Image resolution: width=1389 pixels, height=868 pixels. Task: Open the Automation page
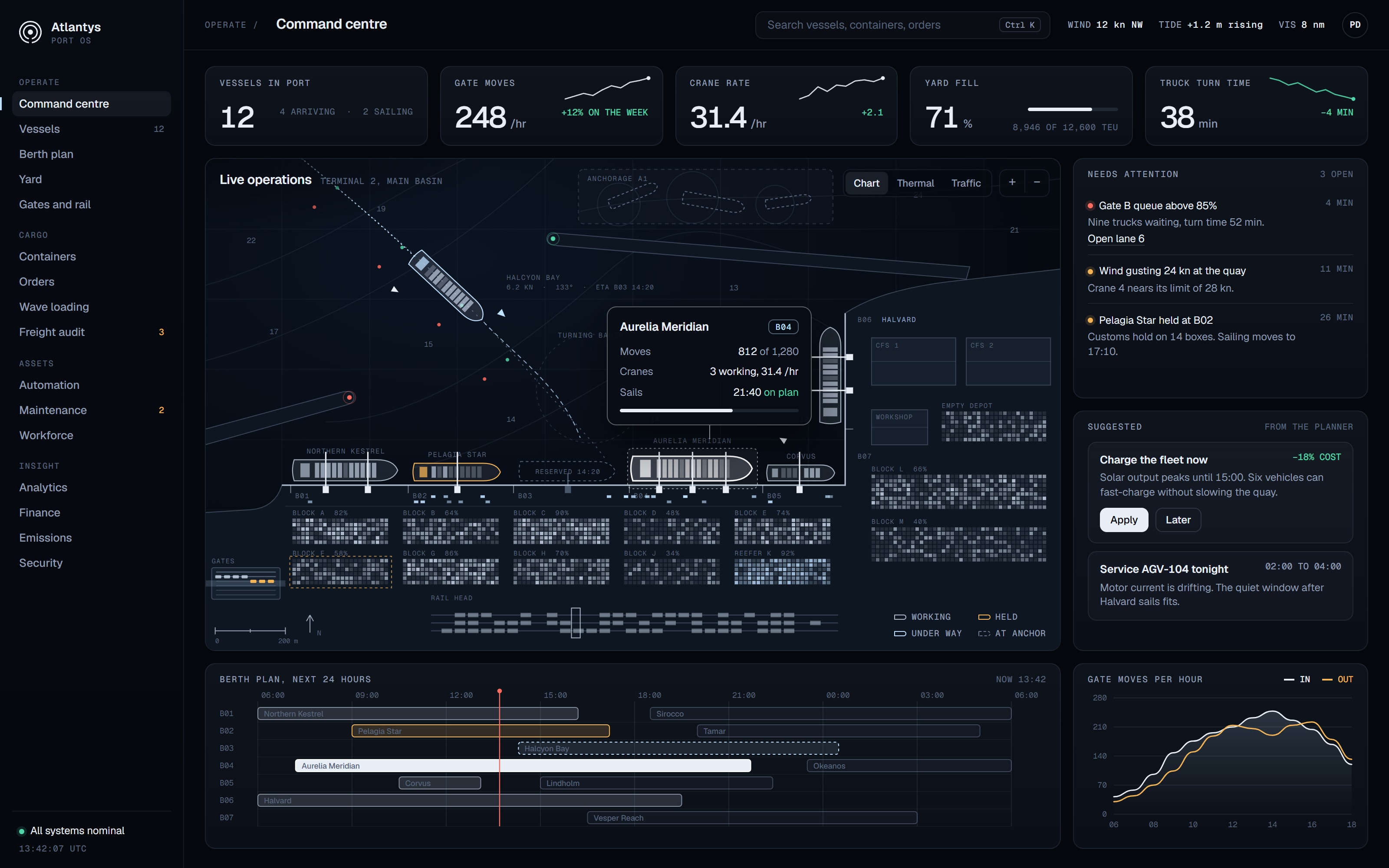[91, 385]
